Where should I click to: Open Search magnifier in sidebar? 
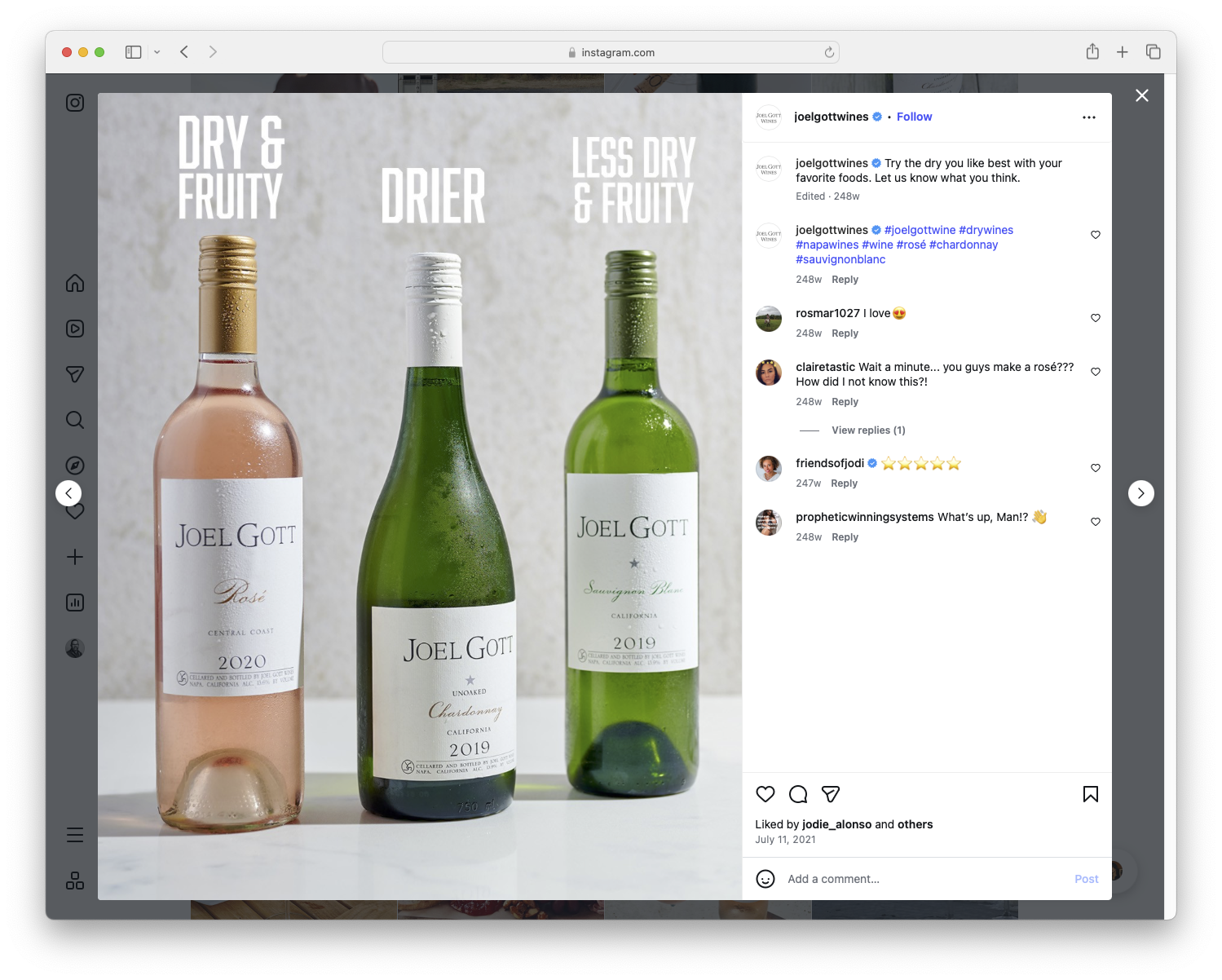[x=75, y=420]
